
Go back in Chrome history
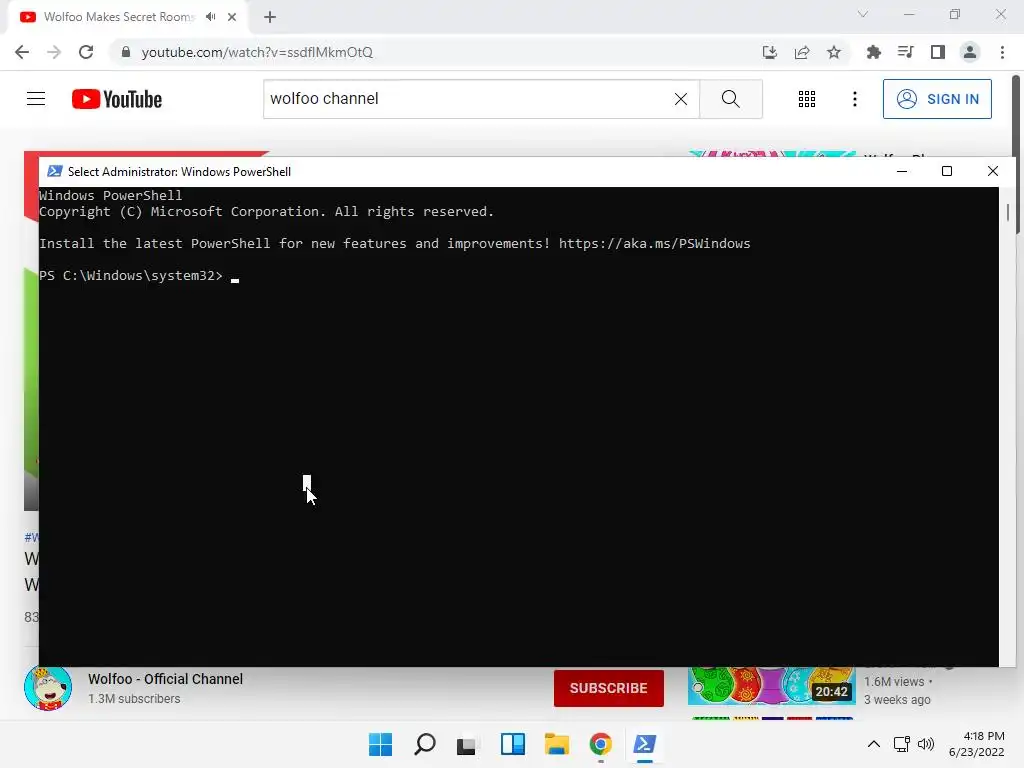[x=22, y=52]
